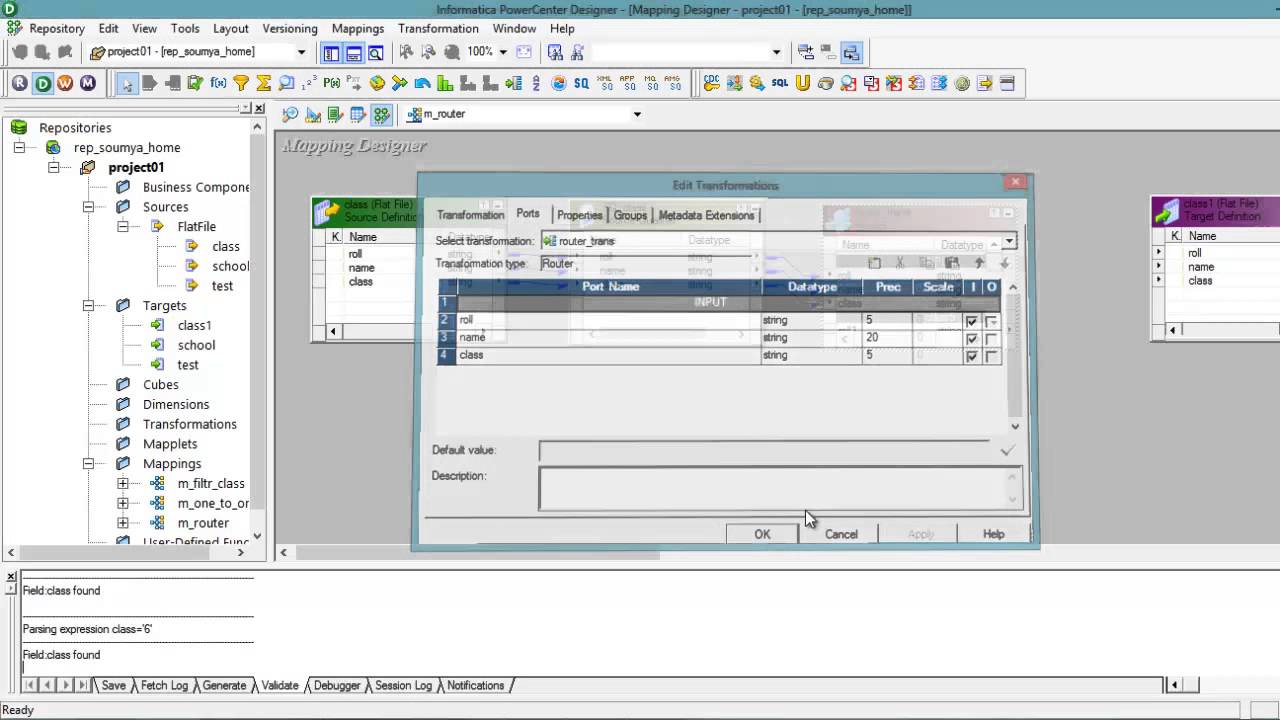Choose the Lookup transformation icon

[x=287, y=83]
